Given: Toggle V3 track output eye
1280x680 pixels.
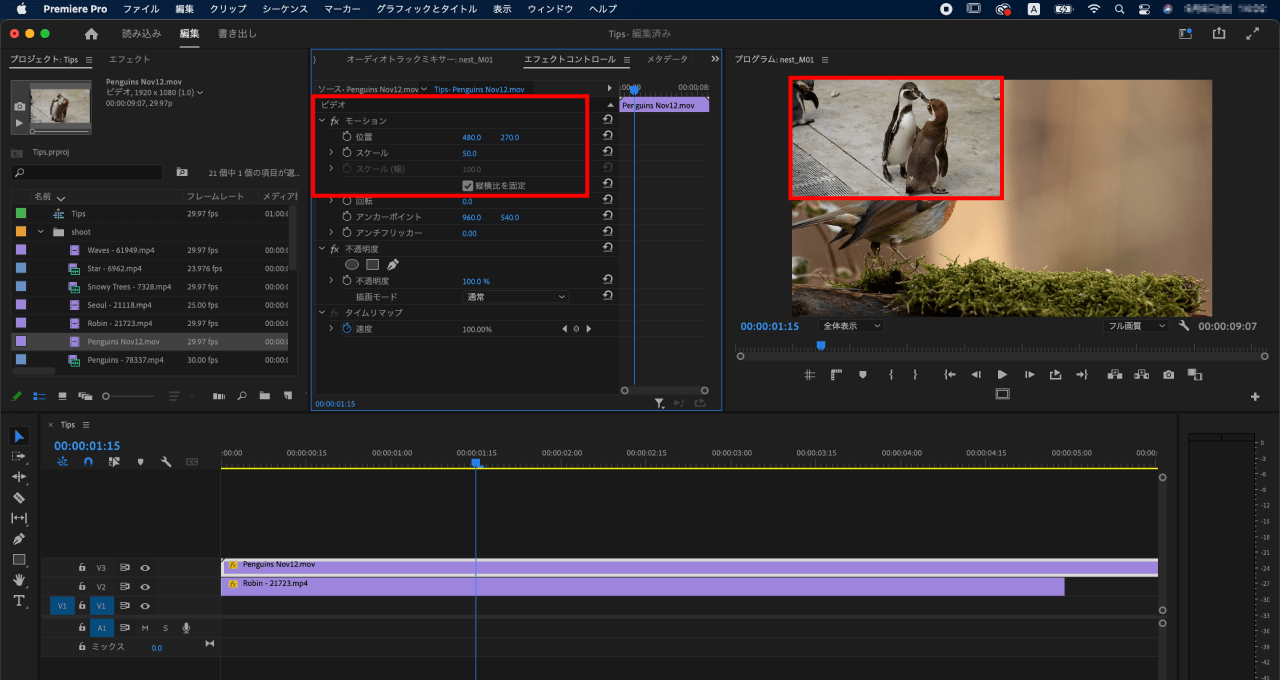Looking at the screenshot, I should point(145,567).
